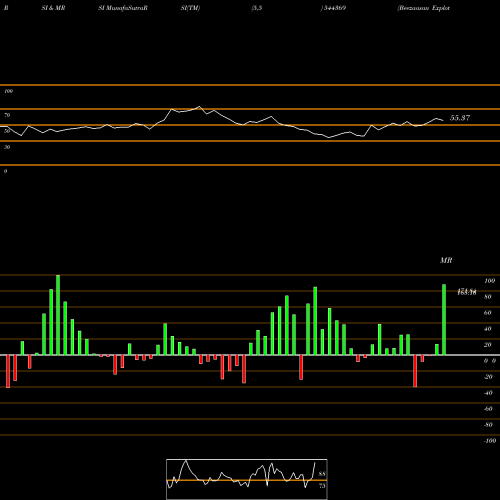This screenshot has width=500, height=500.
Task: Click the RSI axis label 30
Action: [x=7, y=147]
